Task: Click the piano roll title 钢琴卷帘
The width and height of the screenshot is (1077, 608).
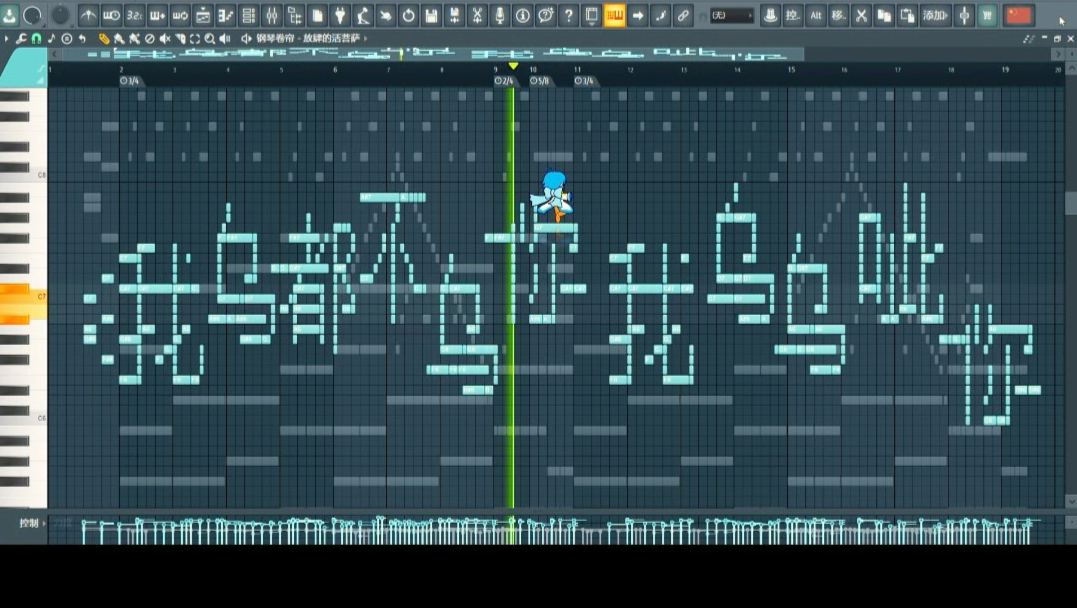Action: [275, 38]
